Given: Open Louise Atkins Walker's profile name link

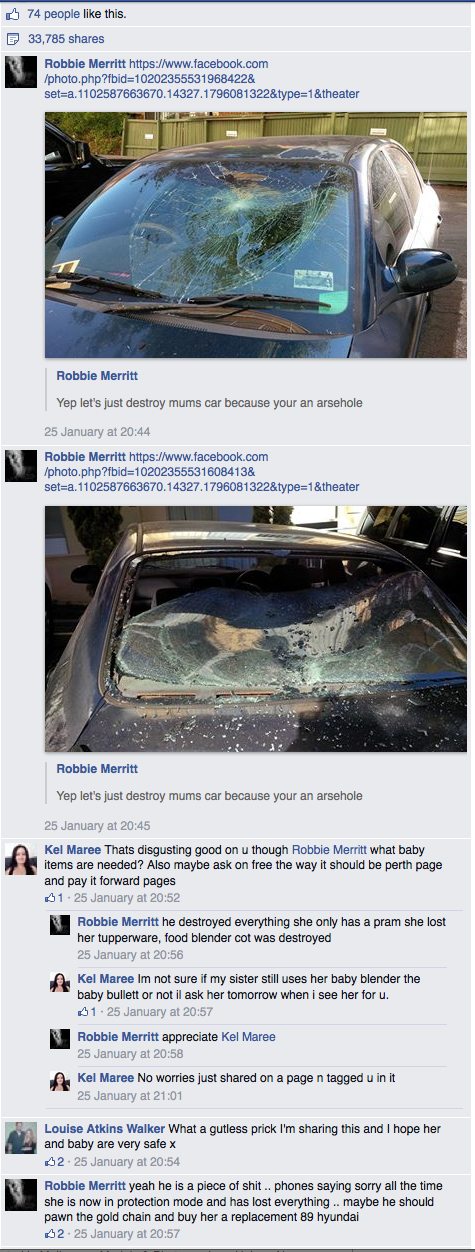Looking at the screenshot, I should 105,1129.
